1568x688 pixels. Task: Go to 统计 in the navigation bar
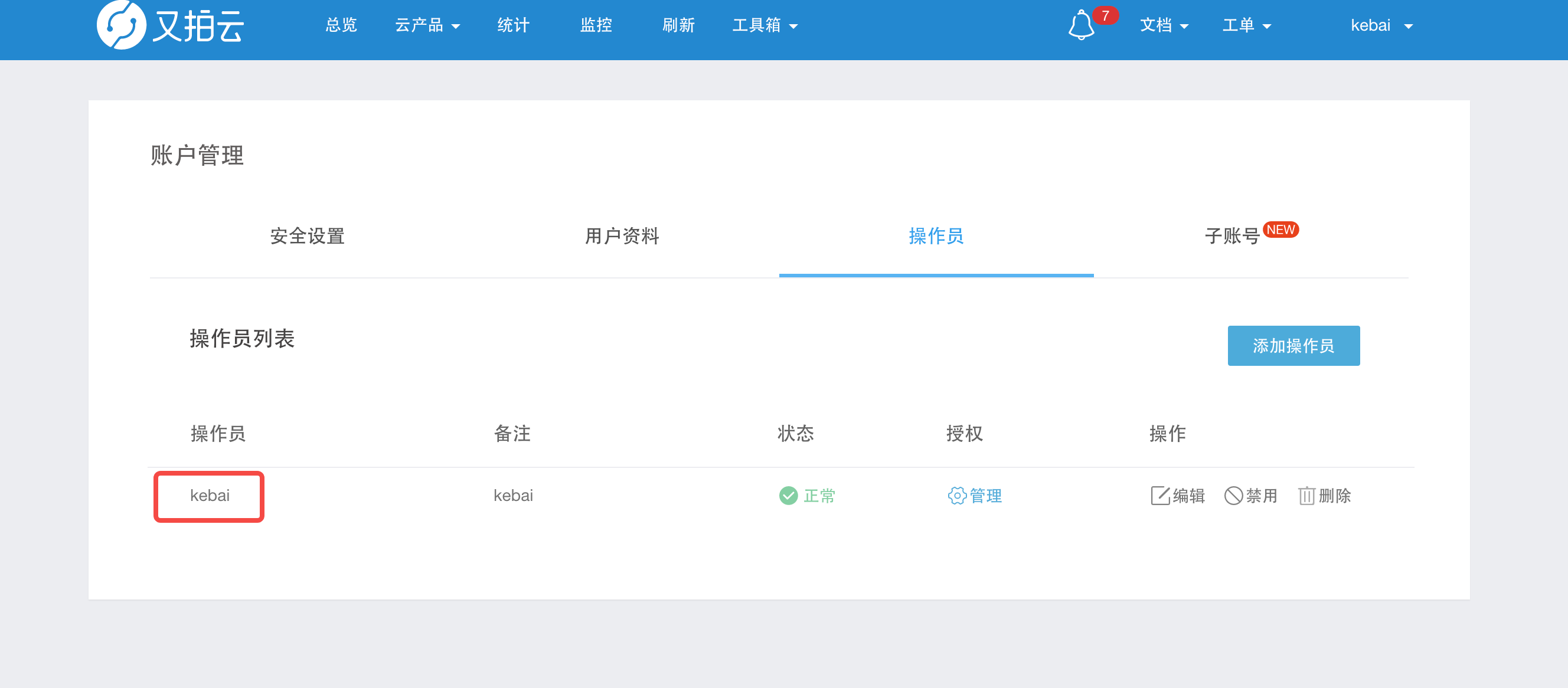[513, 25]
